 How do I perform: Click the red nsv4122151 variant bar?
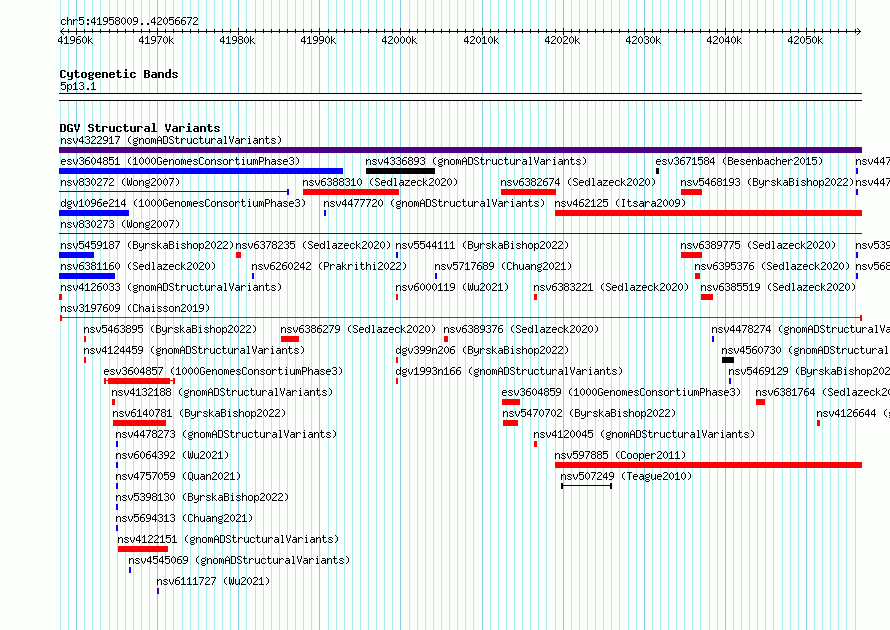143,549
